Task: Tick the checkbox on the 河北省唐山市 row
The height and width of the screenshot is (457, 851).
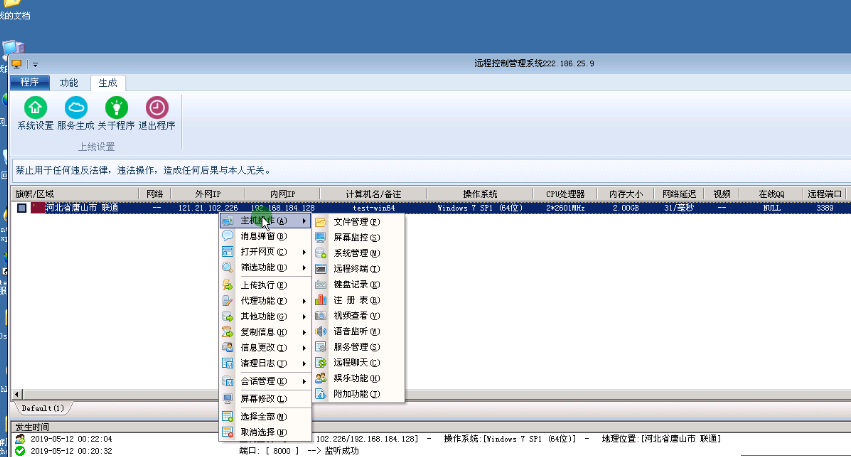Action: click(22, 208)
